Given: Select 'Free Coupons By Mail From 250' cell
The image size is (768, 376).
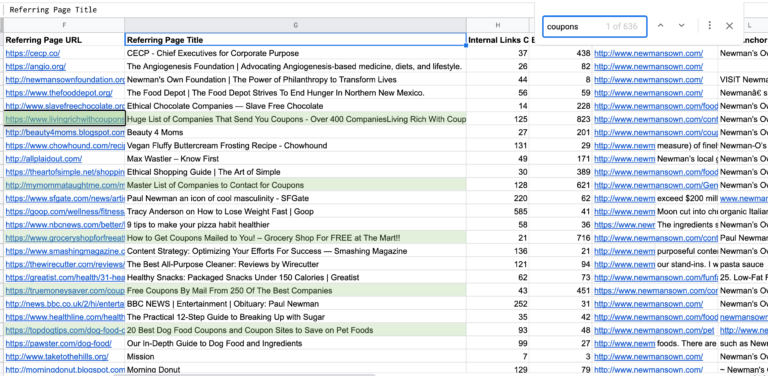Looking at the screenshot, I should coord(295,291).
